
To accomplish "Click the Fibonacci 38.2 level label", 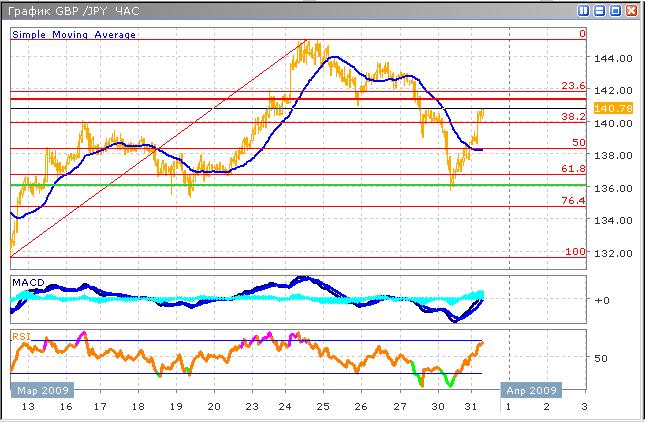I will (x=572, y=116).
